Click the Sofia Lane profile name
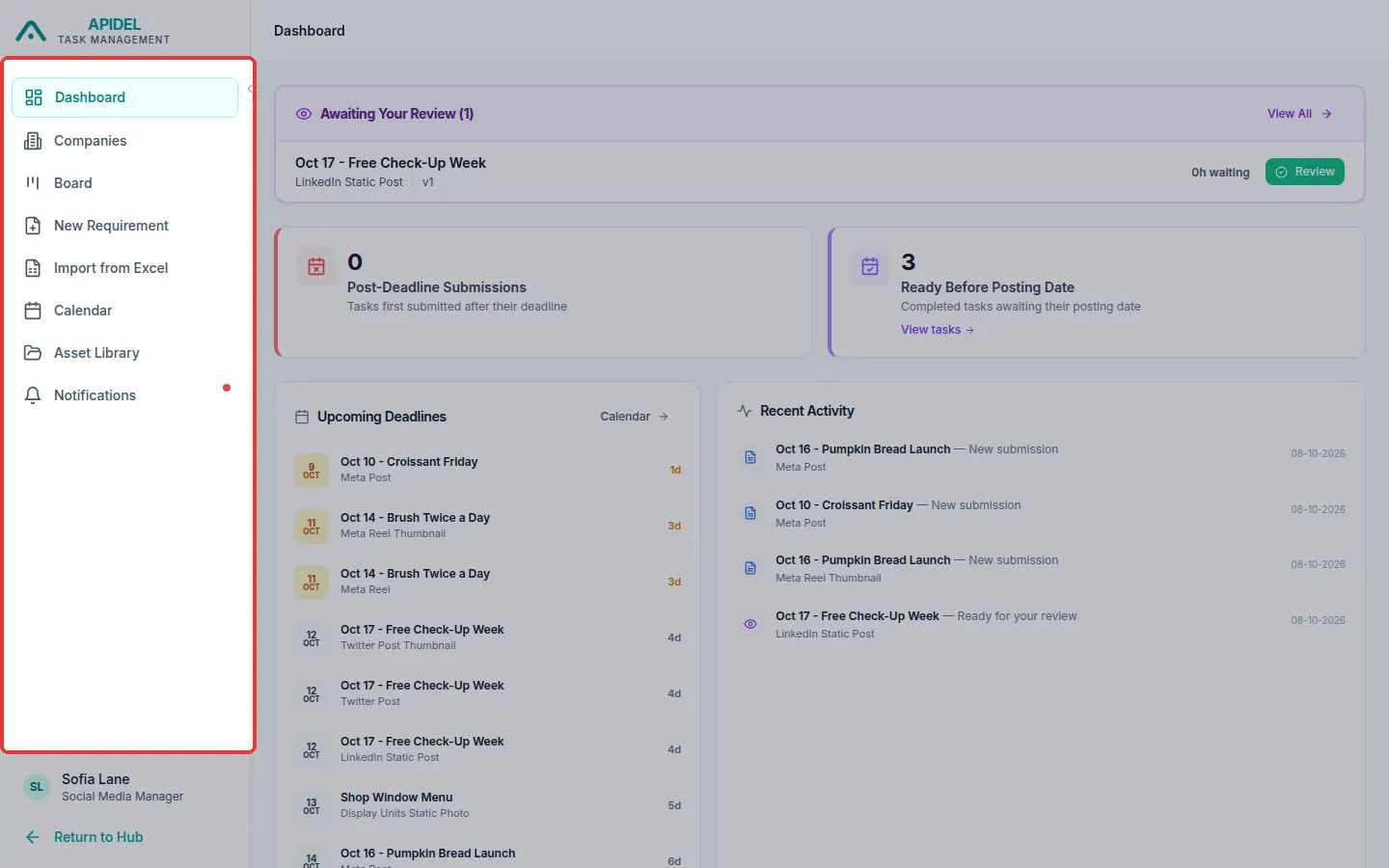 click(95, 779)
